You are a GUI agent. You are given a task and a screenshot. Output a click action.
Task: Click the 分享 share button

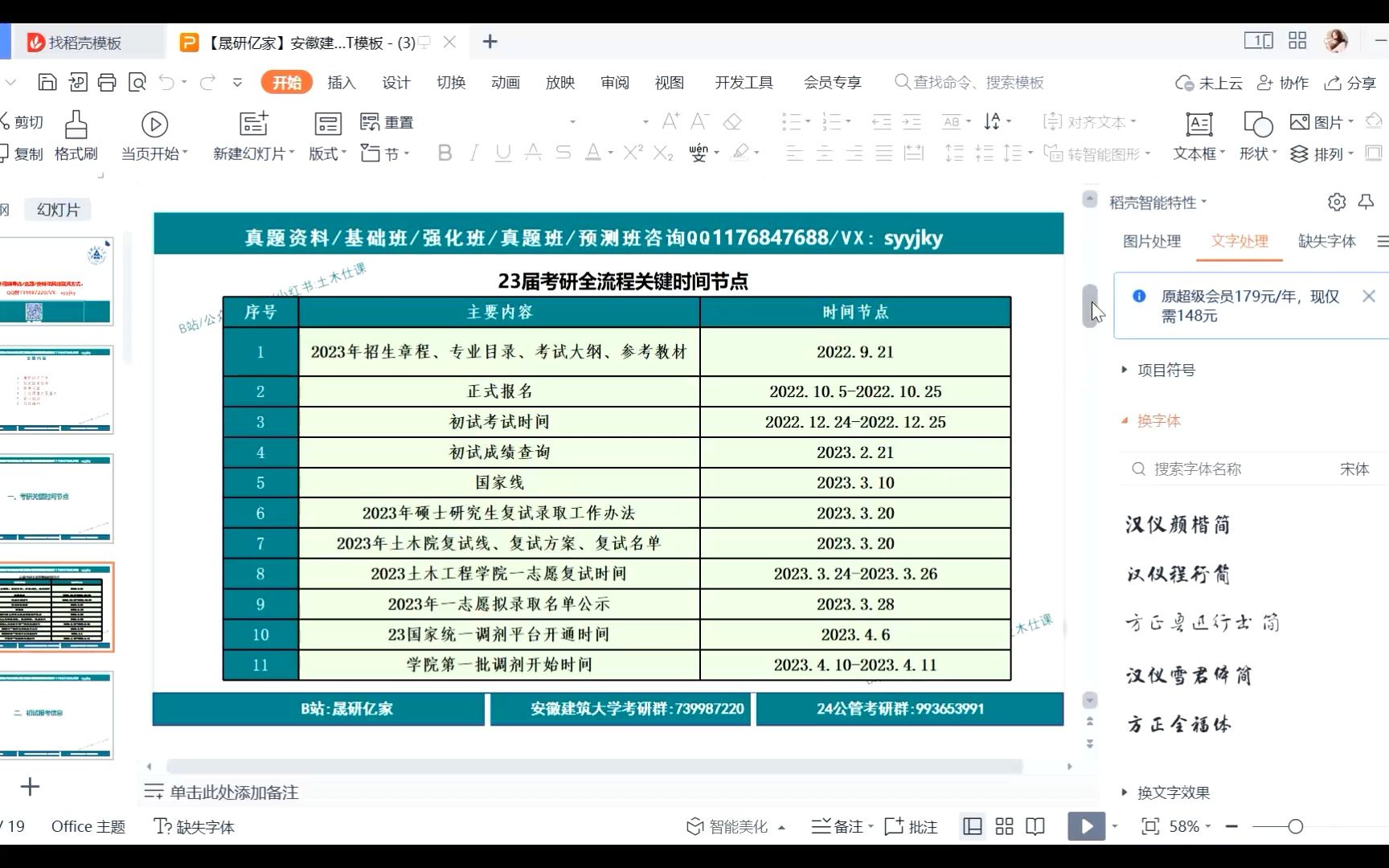(x=1350, y=83)
